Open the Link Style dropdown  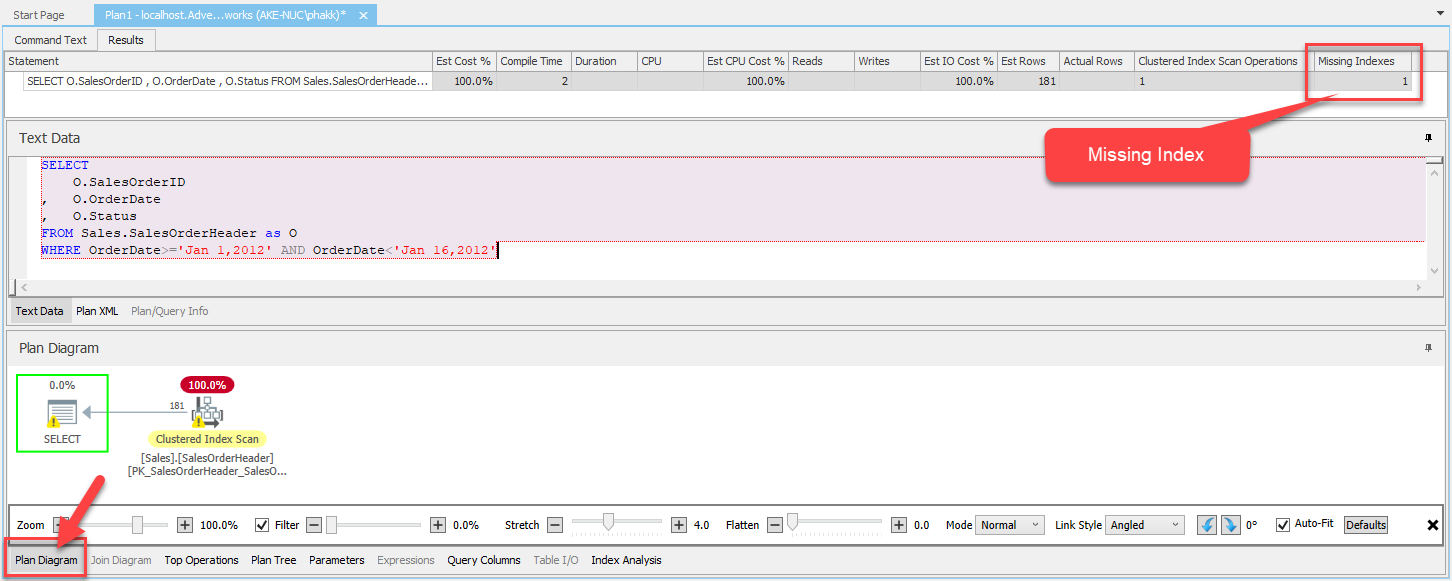1144,525
